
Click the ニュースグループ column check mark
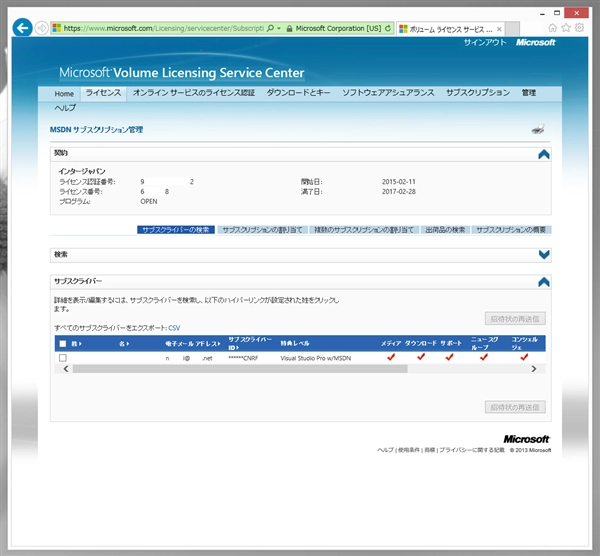pos(484,357)
